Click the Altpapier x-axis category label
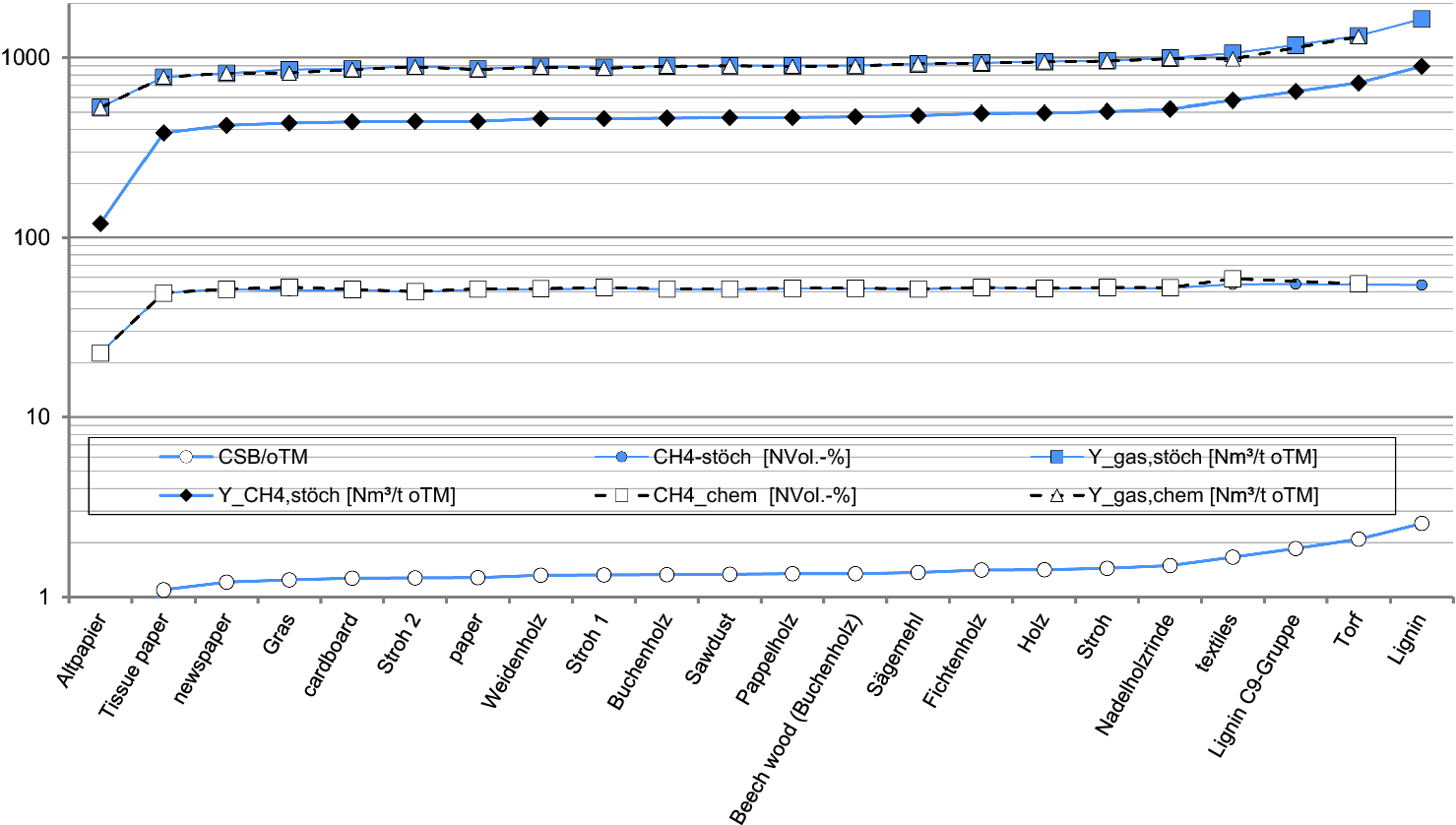This screenshot has height=825, width=1456. tap(81, 652)
